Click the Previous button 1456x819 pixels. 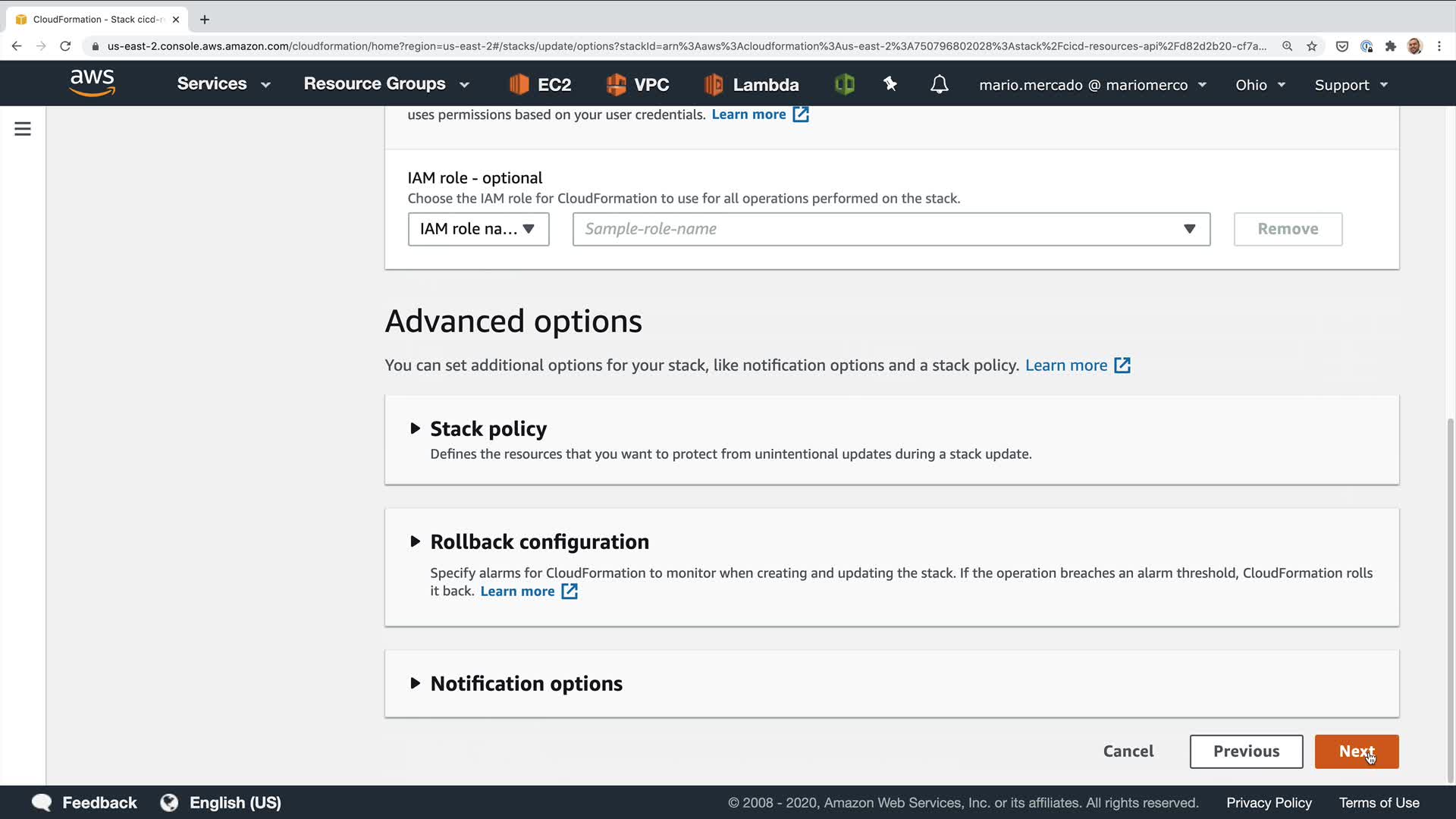click(1246, 752)
